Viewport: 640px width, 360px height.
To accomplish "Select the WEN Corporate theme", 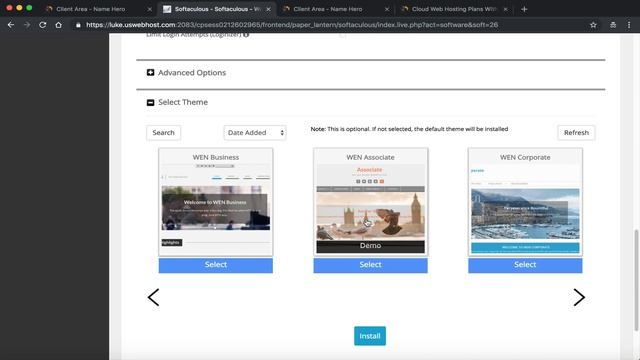I will point(525,265).
